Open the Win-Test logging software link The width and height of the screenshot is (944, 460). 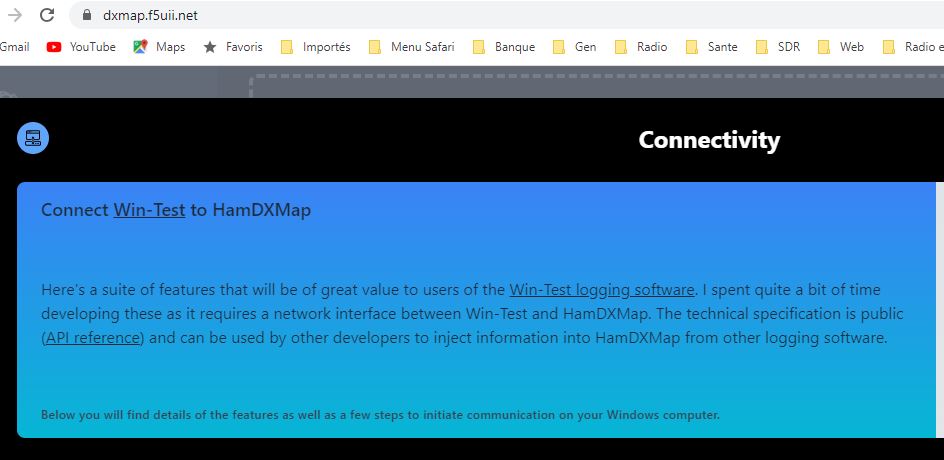601,290
